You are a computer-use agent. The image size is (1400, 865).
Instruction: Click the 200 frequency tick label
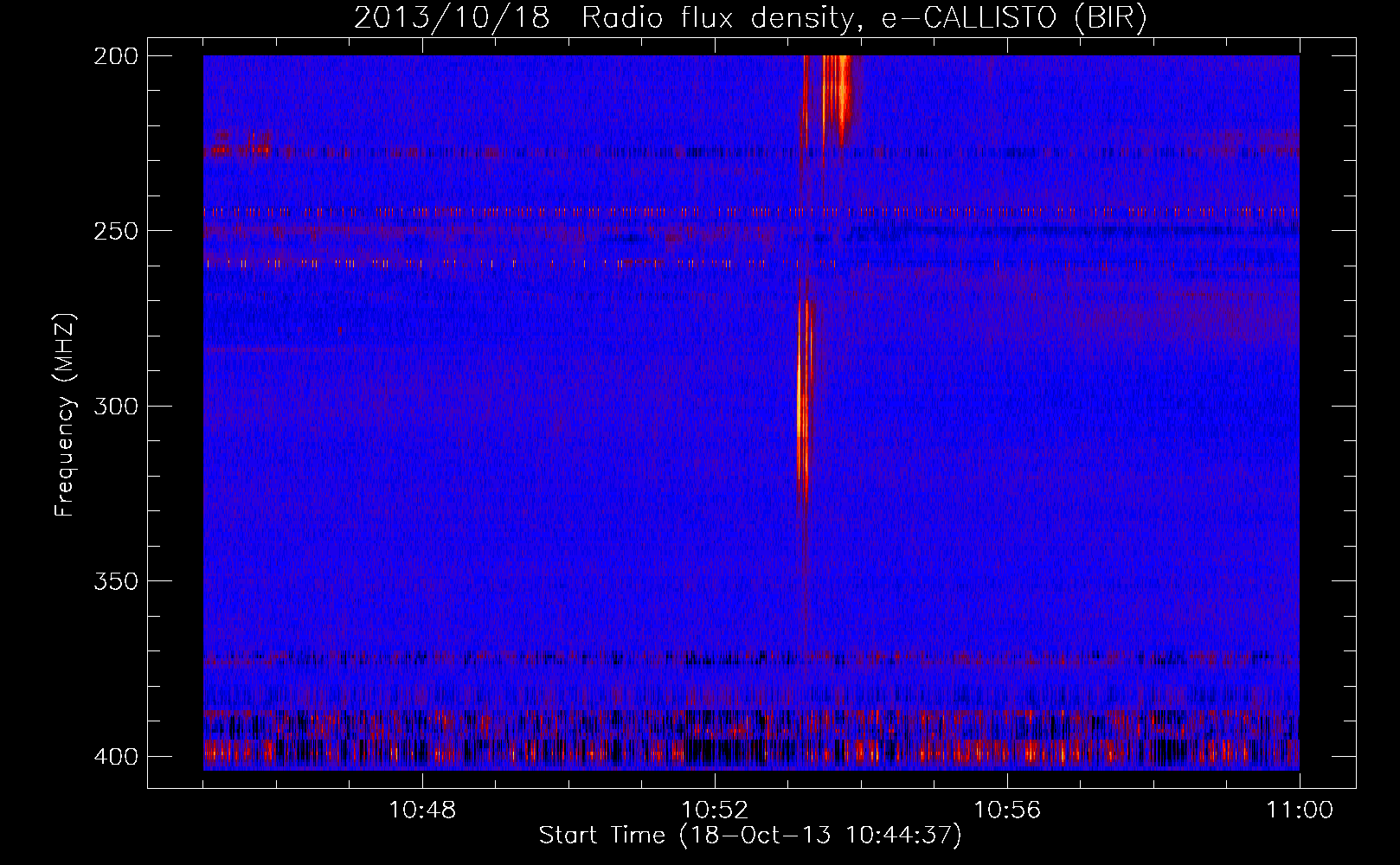[x=115, y=56]
